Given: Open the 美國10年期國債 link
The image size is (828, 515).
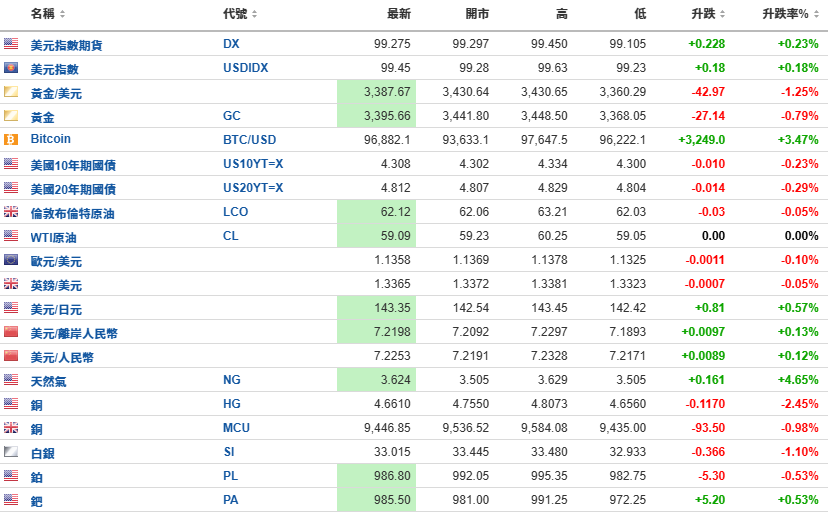Looking at the screenshot, I should (73, 165).
